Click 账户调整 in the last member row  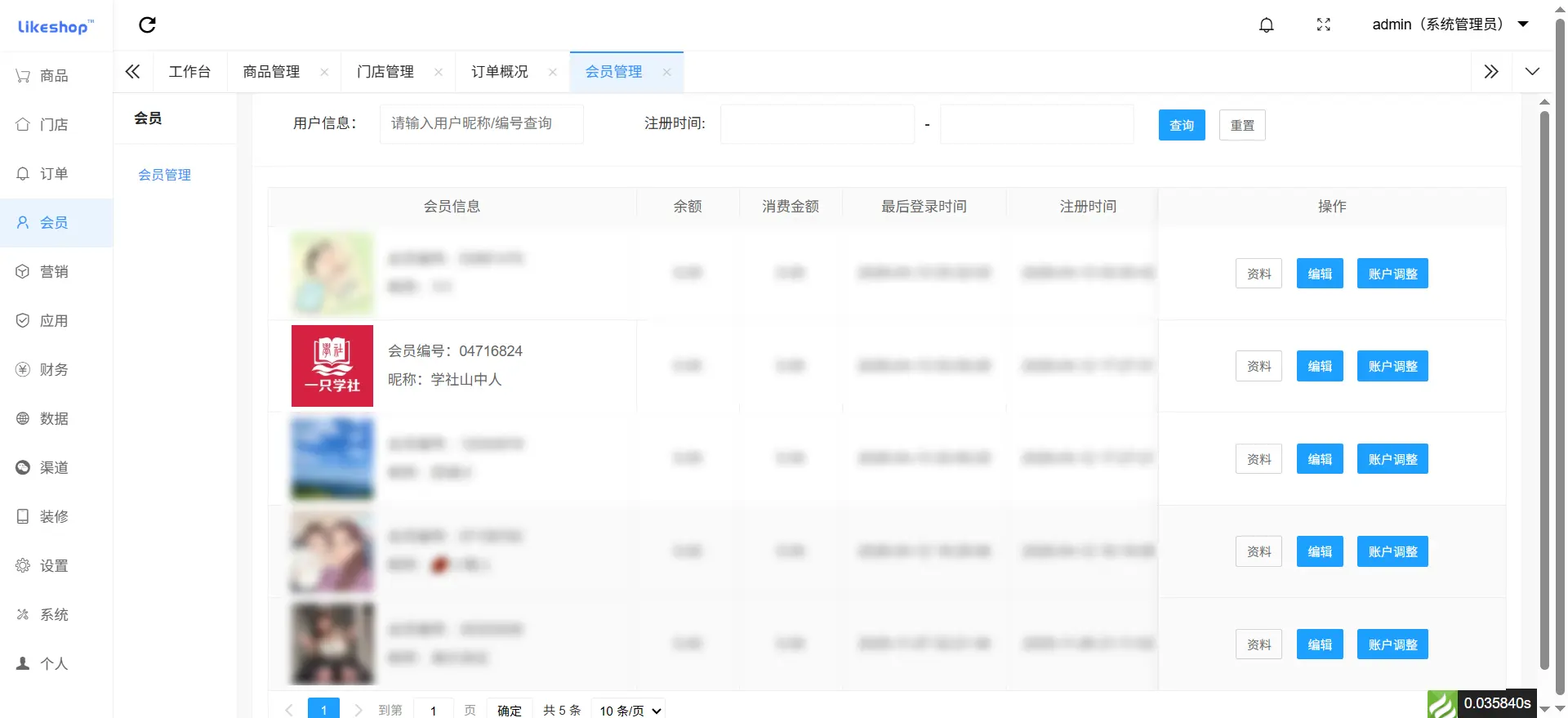(1393, 644)
